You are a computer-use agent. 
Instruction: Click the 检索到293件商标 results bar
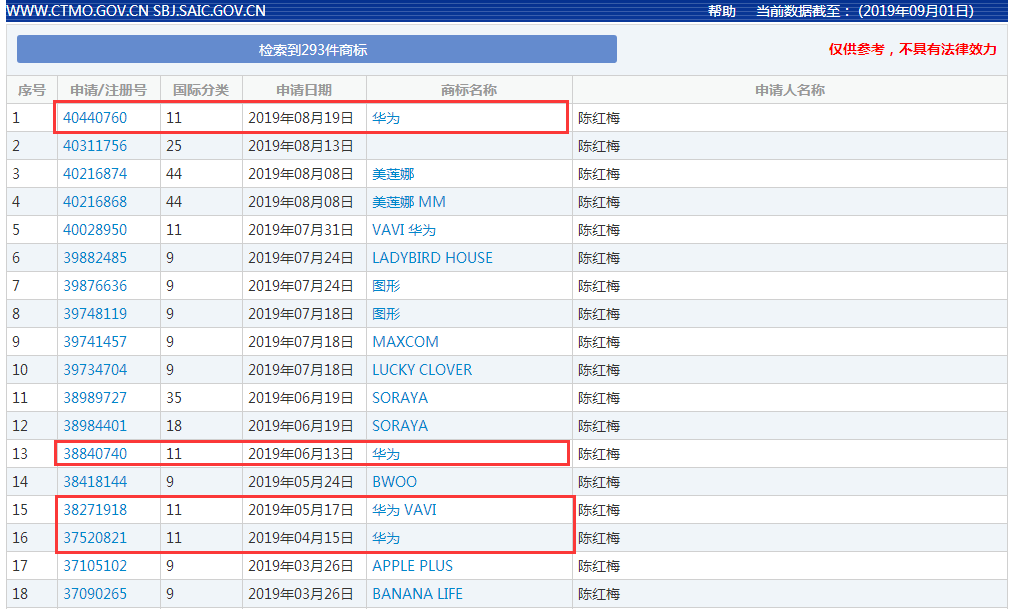pyautogui.click(x=317, y=50)
